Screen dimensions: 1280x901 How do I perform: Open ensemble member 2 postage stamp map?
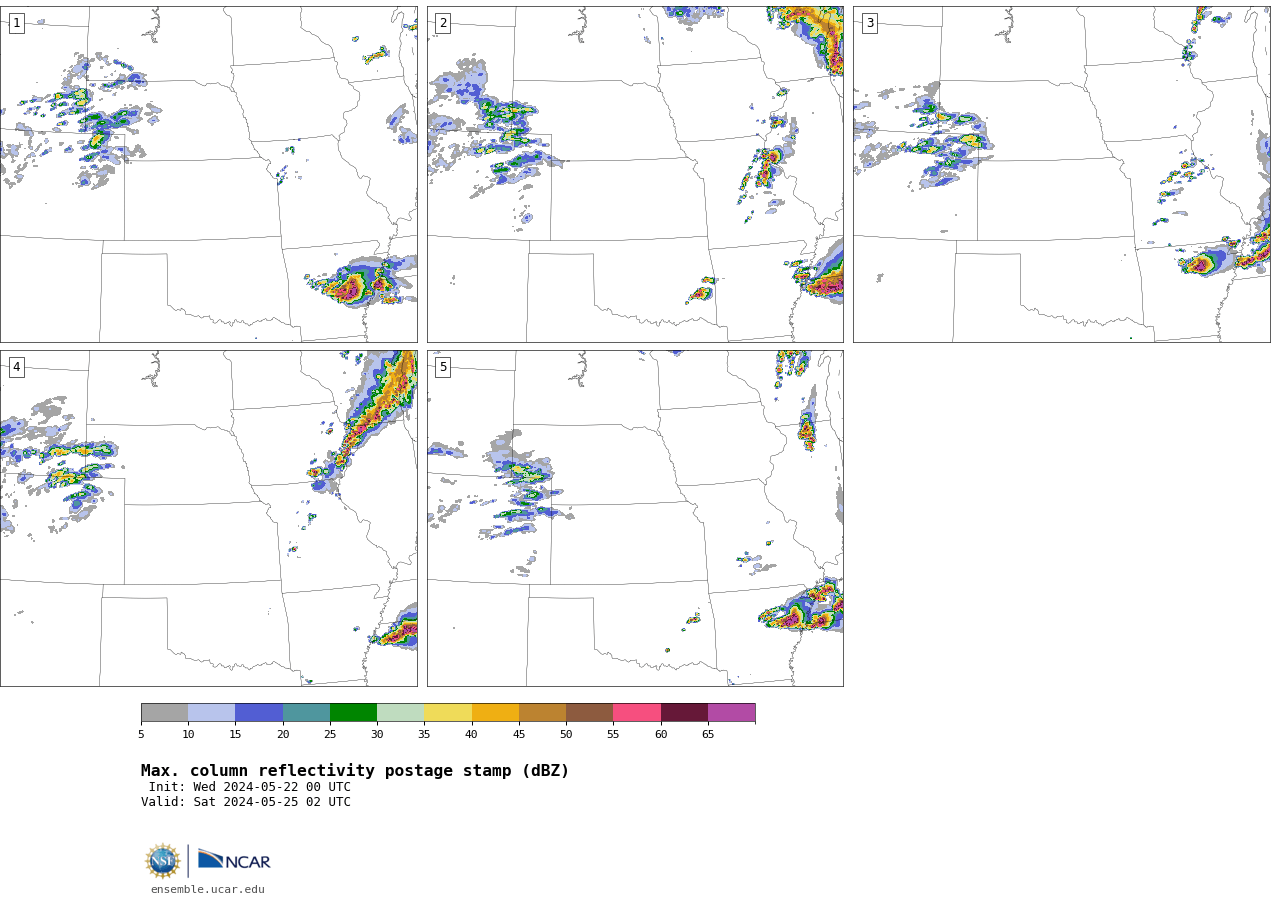coord(635,174)
